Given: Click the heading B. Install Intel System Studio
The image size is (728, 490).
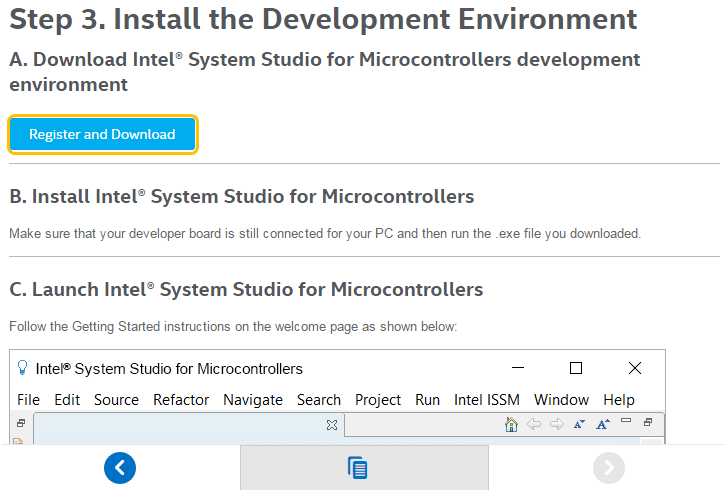Looking at the screenshot, I should tap(241, 196).
